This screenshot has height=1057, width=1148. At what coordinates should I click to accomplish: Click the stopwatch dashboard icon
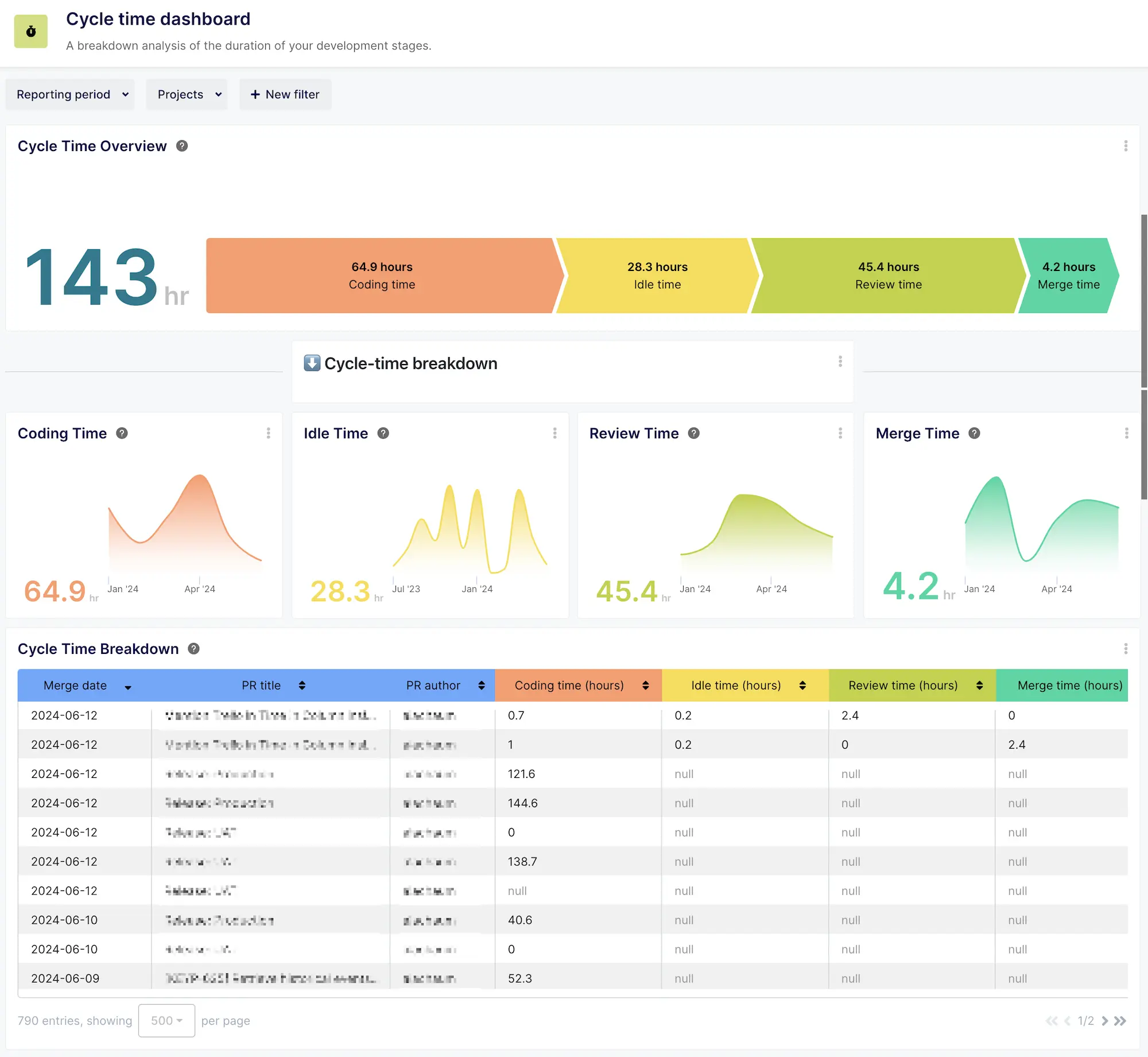click(30, 31)
